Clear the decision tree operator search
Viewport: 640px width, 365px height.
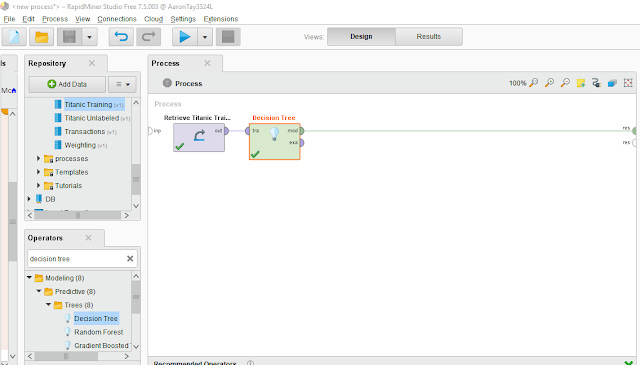[130, 258]
